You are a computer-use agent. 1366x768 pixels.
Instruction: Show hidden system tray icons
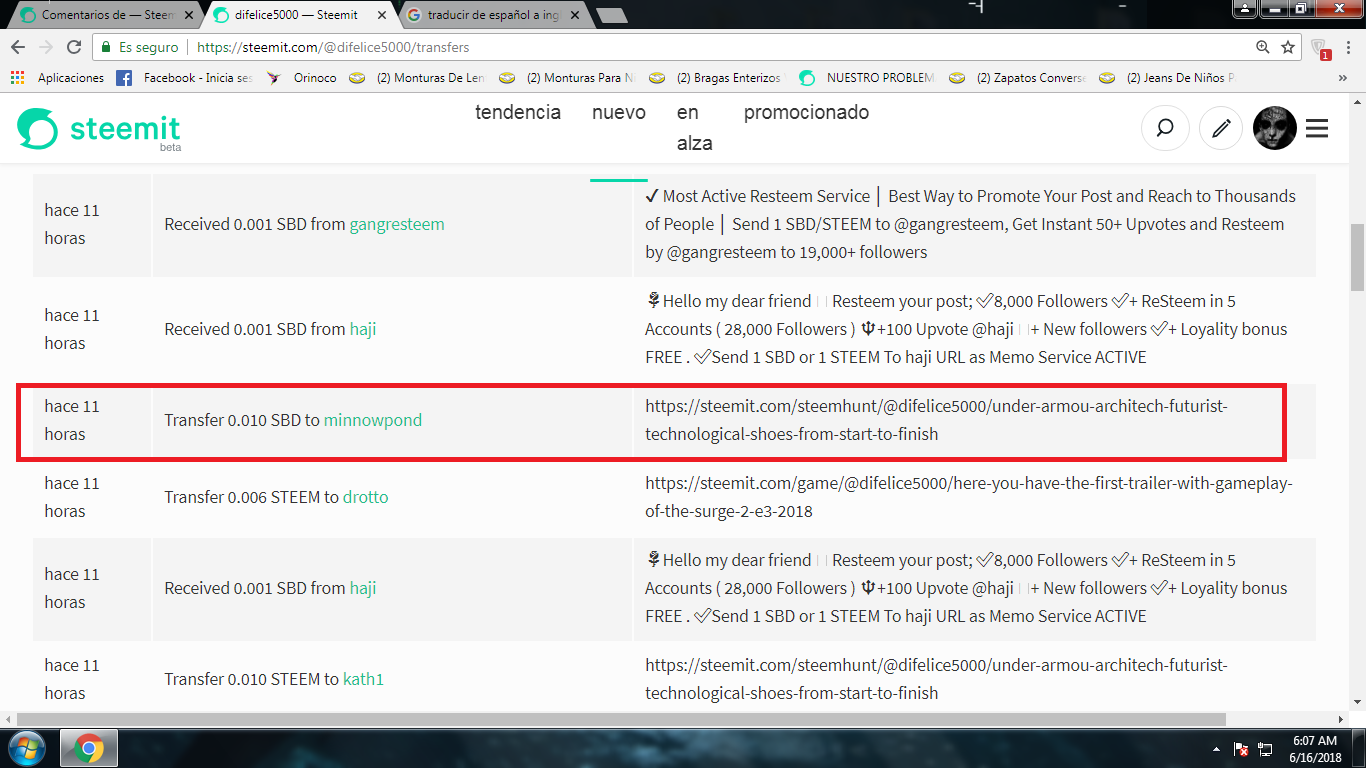pyautogui.click(x=1218, y=748)
